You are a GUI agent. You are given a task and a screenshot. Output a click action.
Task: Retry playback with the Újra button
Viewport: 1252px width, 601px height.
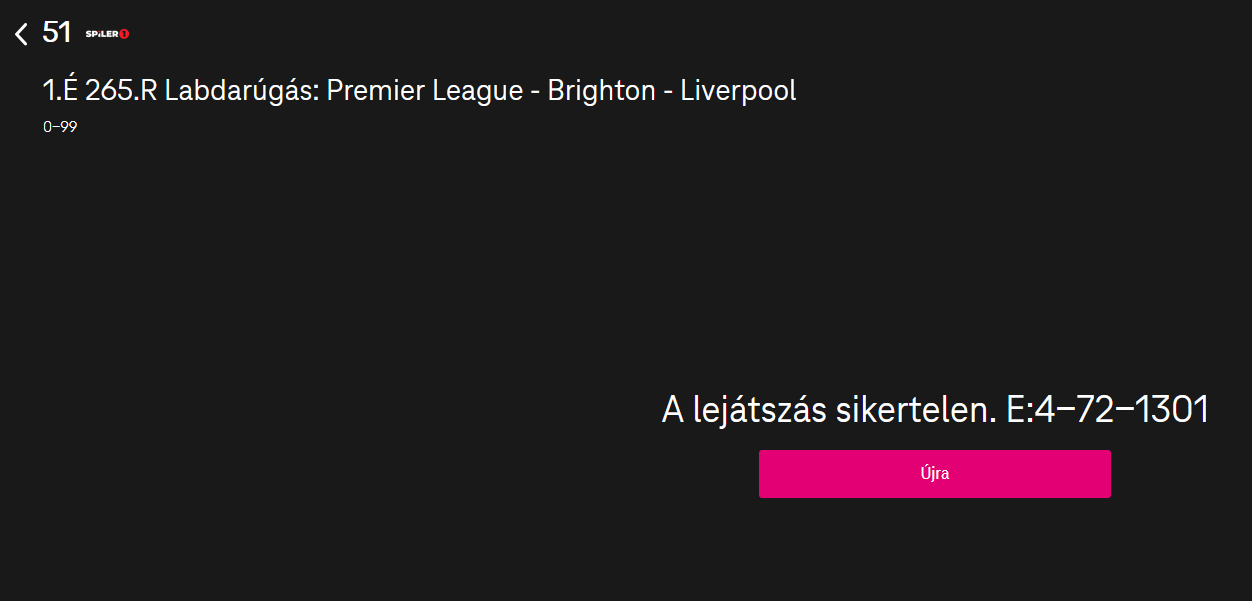point(934,474)
